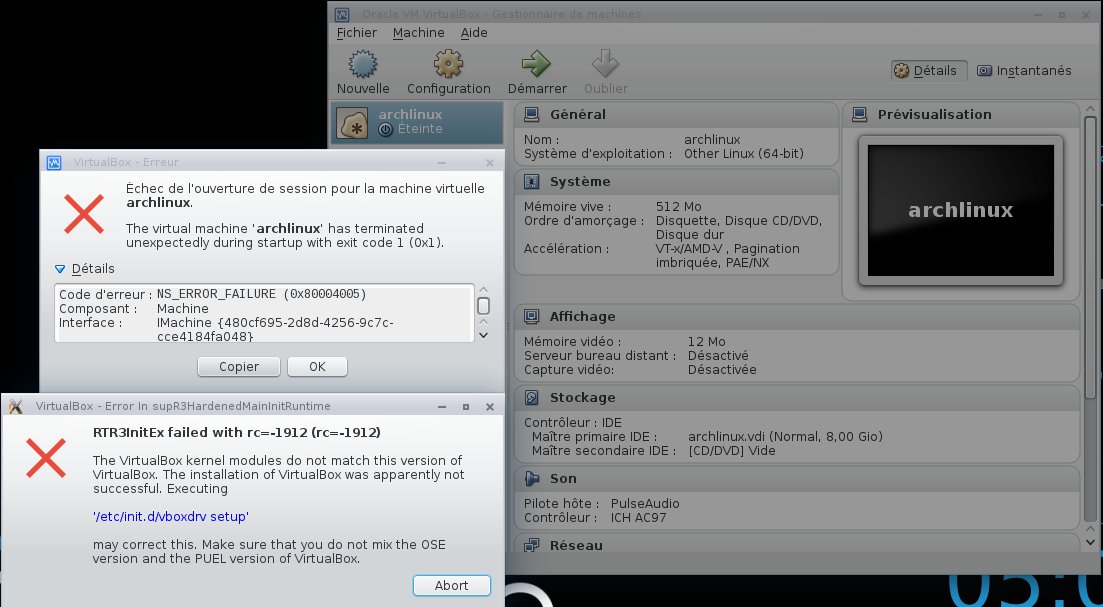Click the Son section speaker icon
Viewport: 1103px width, 607px height.
pyautogui.click(x=532, y=478)
